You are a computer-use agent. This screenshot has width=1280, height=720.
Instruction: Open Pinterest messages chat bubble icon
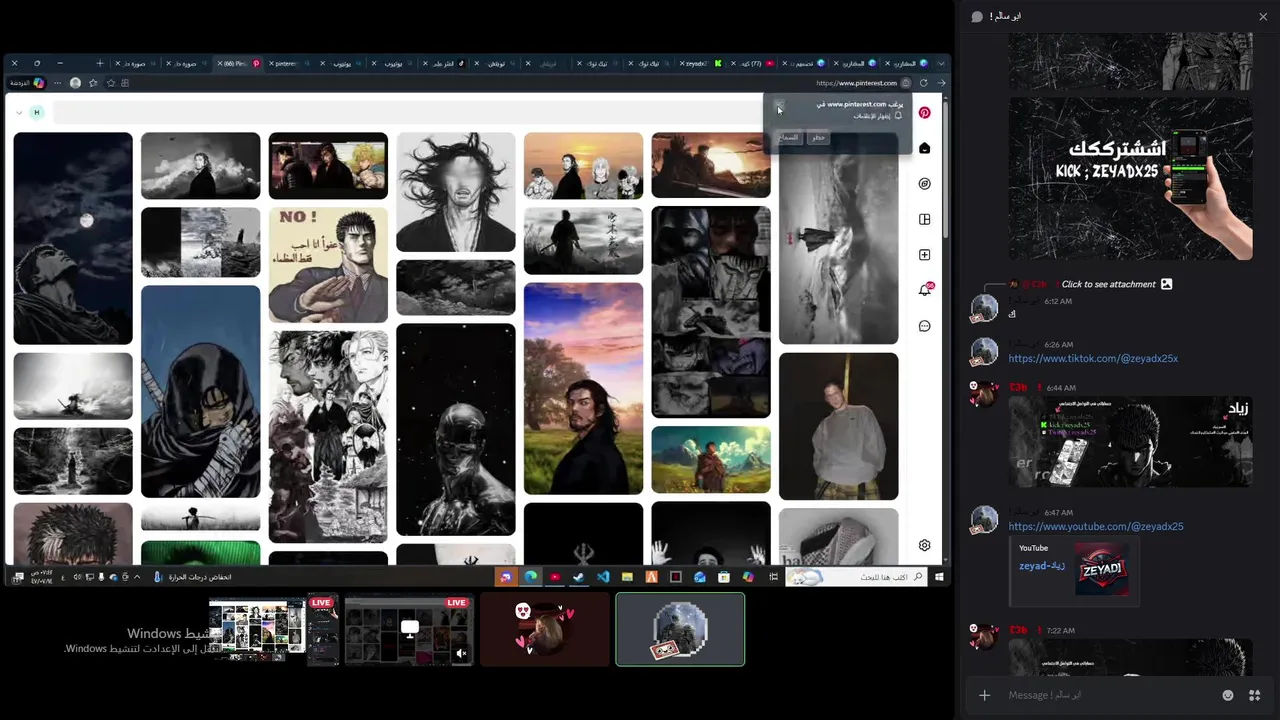925,326
